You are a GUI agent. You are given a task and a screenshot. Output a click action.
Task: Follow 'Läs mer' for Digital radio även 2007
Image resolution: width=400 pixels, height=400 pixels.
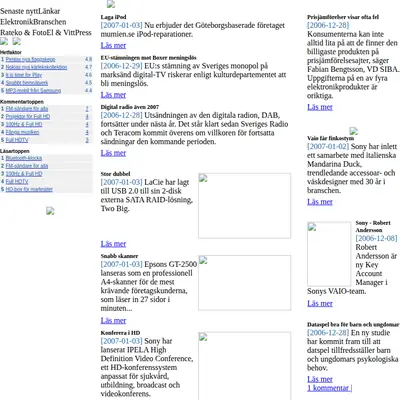[x=113, y=153]
